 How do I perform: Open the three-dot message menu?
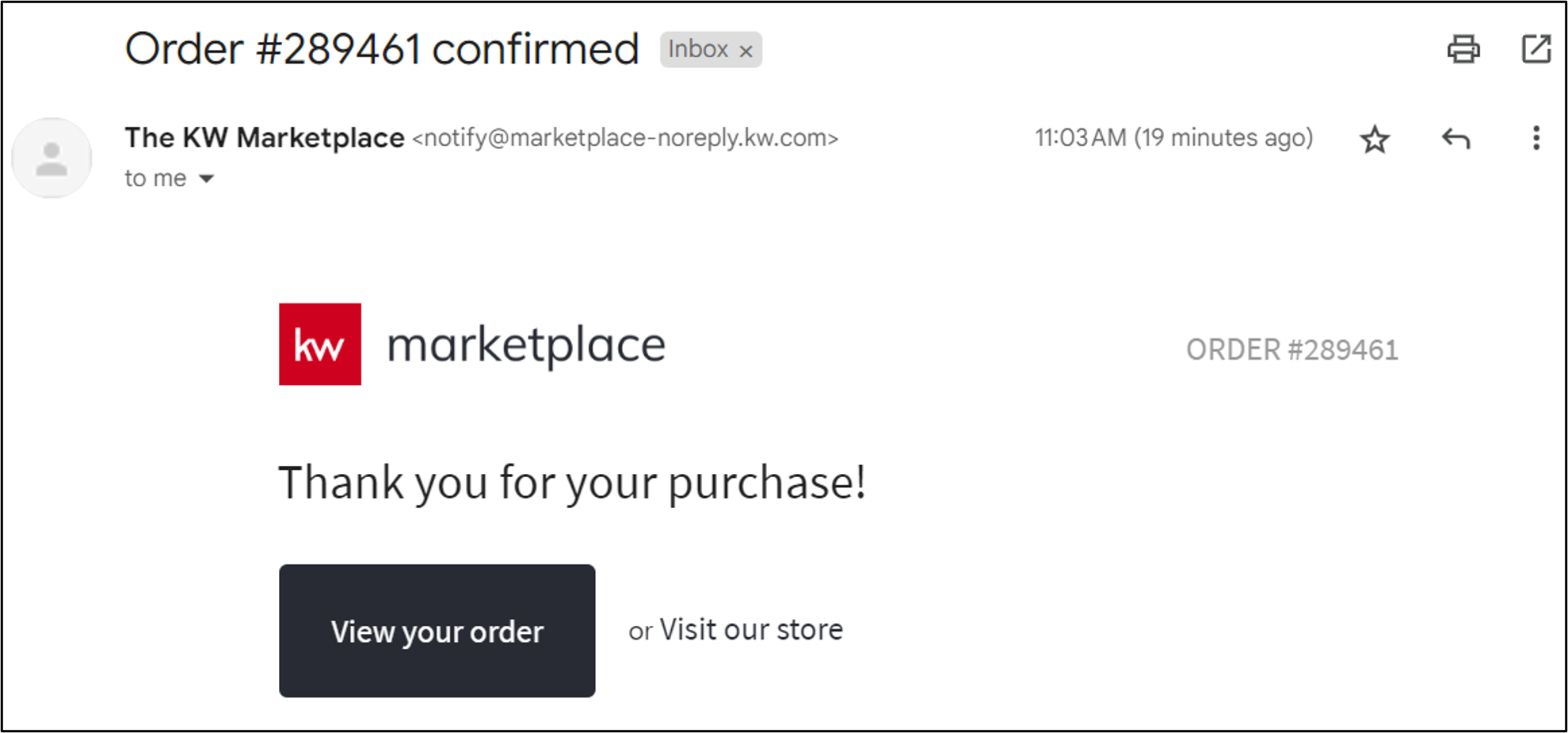[1535, 139]
